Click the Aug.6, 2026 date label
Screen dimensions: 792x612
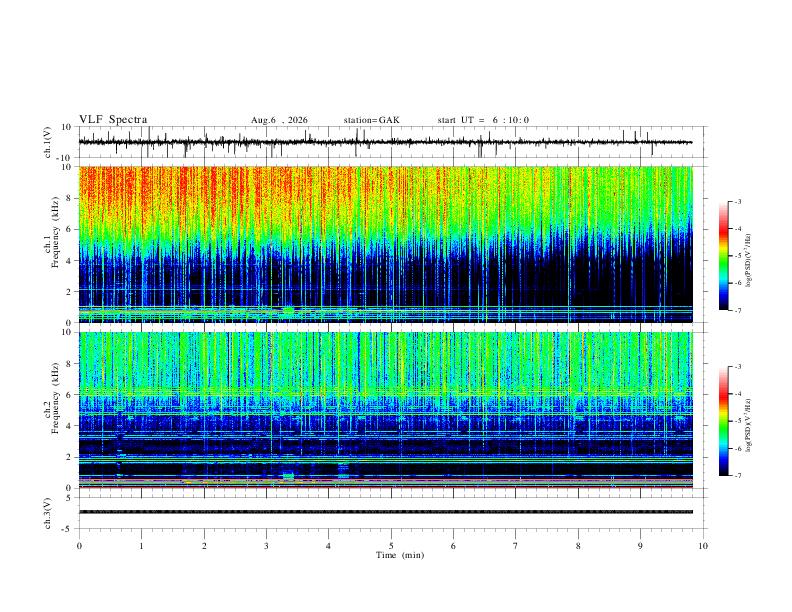tap(279, 120)
